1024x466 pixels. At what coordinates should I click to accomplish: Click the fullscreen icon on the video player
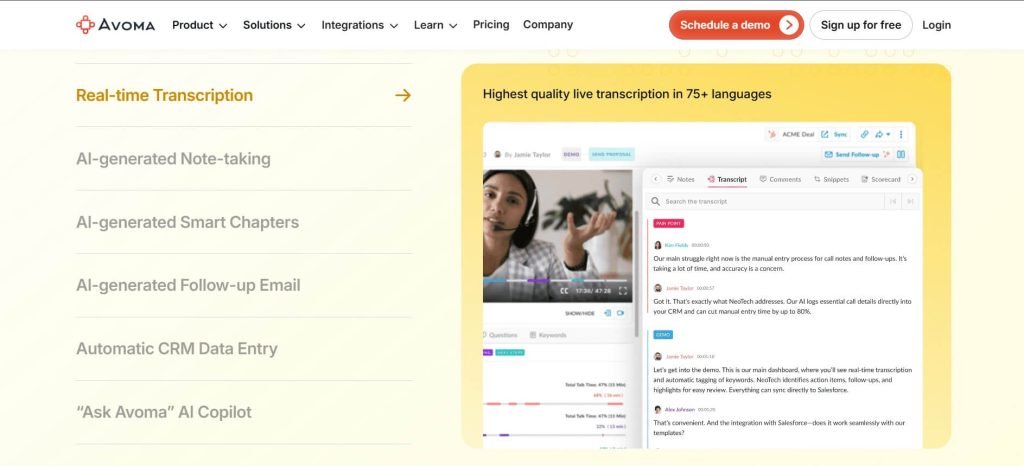pyautogui.click(x=622, y=291)
